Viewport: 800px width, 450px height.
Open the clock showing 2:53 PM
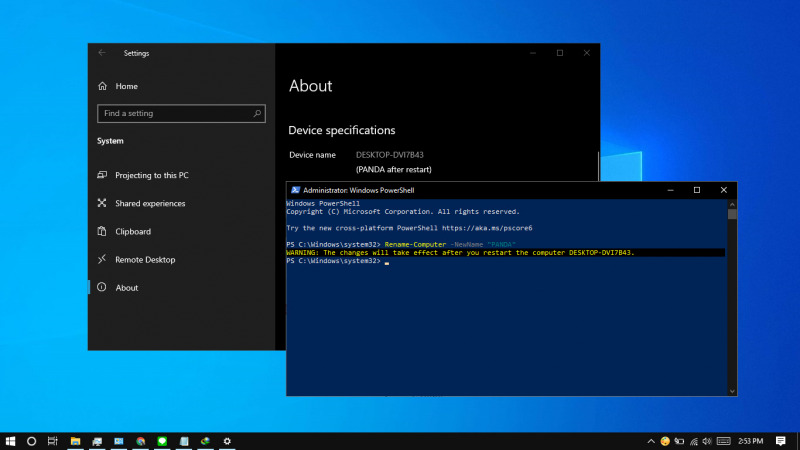click(751, 441)
